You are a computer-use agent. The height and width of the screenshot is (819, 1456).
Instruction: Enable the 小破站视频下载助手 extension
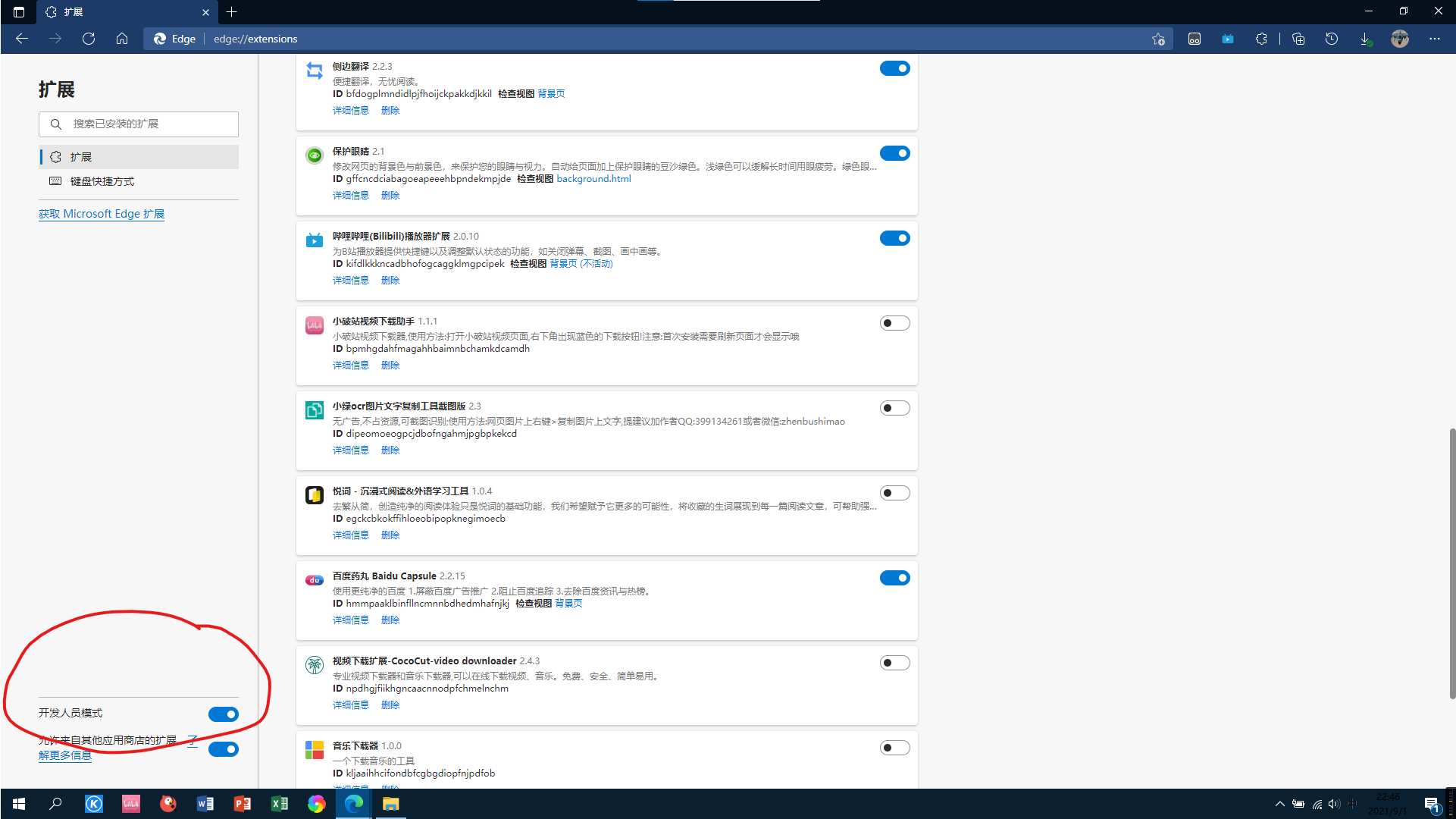894,323
